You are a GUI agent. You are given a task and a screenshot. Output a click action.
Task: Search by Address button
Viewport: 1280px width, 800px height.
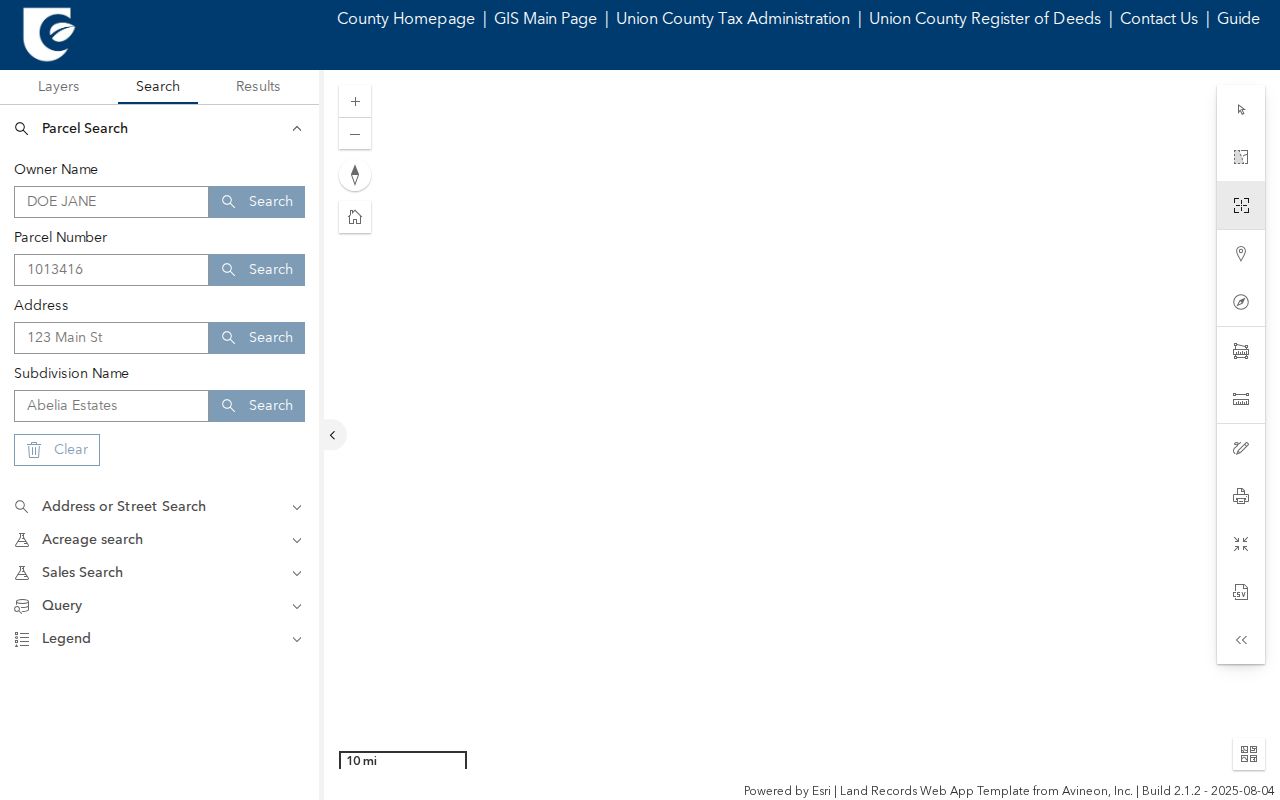tap(257, 338)
